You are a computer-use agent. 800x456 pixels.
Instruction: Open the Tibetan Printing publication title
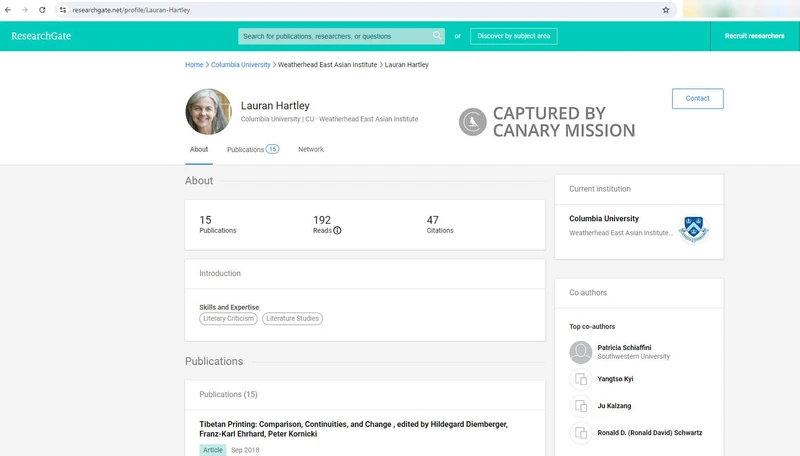pyautogui.click(x=354, y=429)
